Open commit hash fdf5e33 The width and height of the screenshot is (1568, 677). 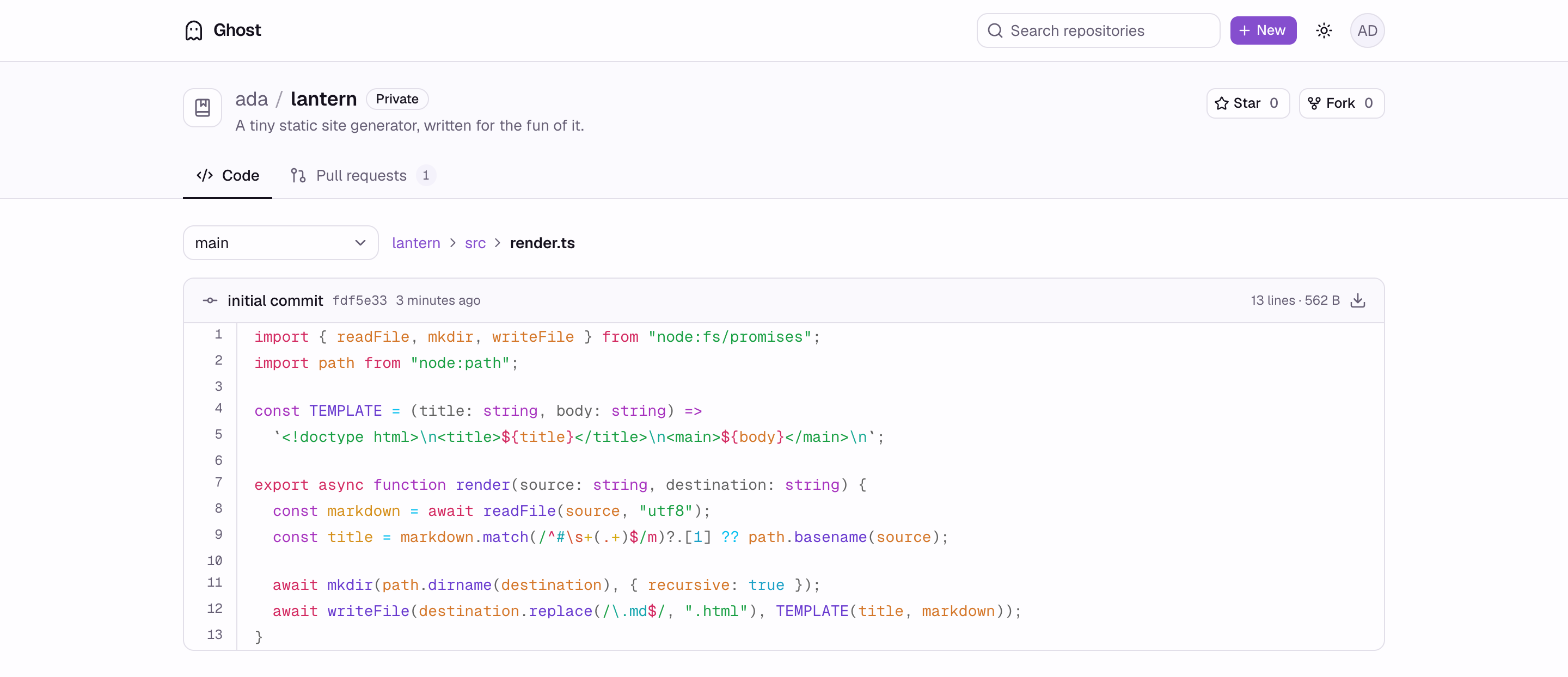(359, 300)
